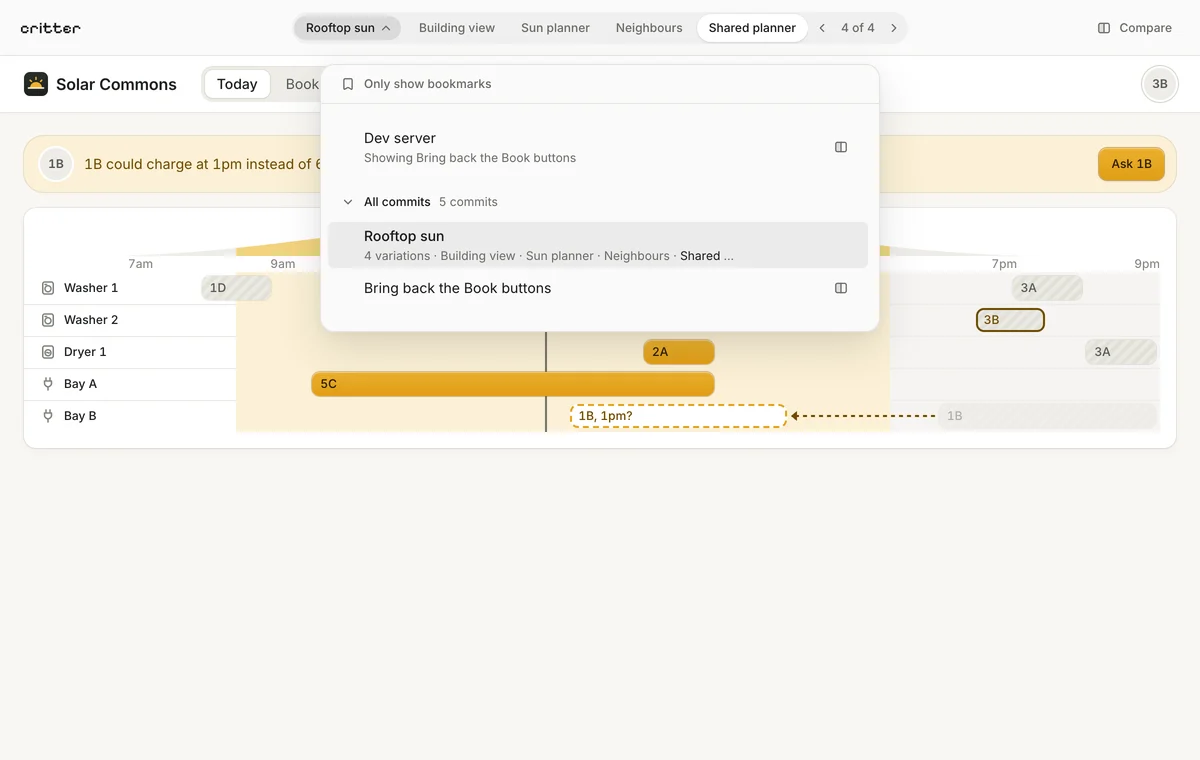The image size is (1200, 760).
Task: Click the Washer 1 machine icon
Action: [x=47, y=288]
